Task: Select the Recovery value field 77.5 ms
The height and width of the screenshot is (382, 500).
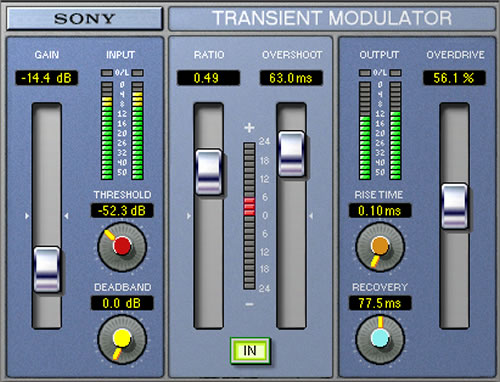Action: coord(380,303)
